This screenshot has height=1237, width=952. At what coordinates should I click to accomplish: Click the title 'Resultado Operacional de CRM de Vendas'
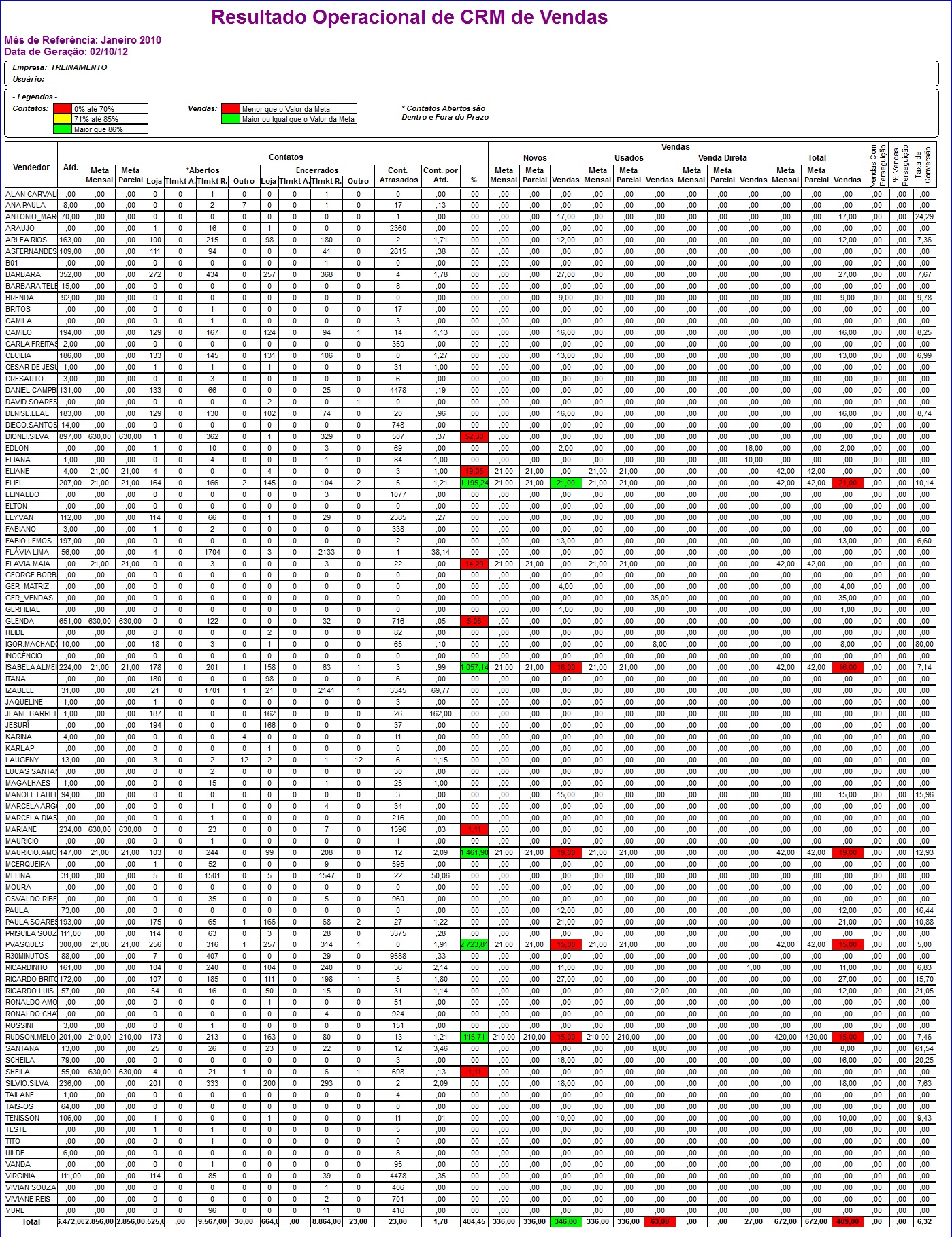point(410,17)
